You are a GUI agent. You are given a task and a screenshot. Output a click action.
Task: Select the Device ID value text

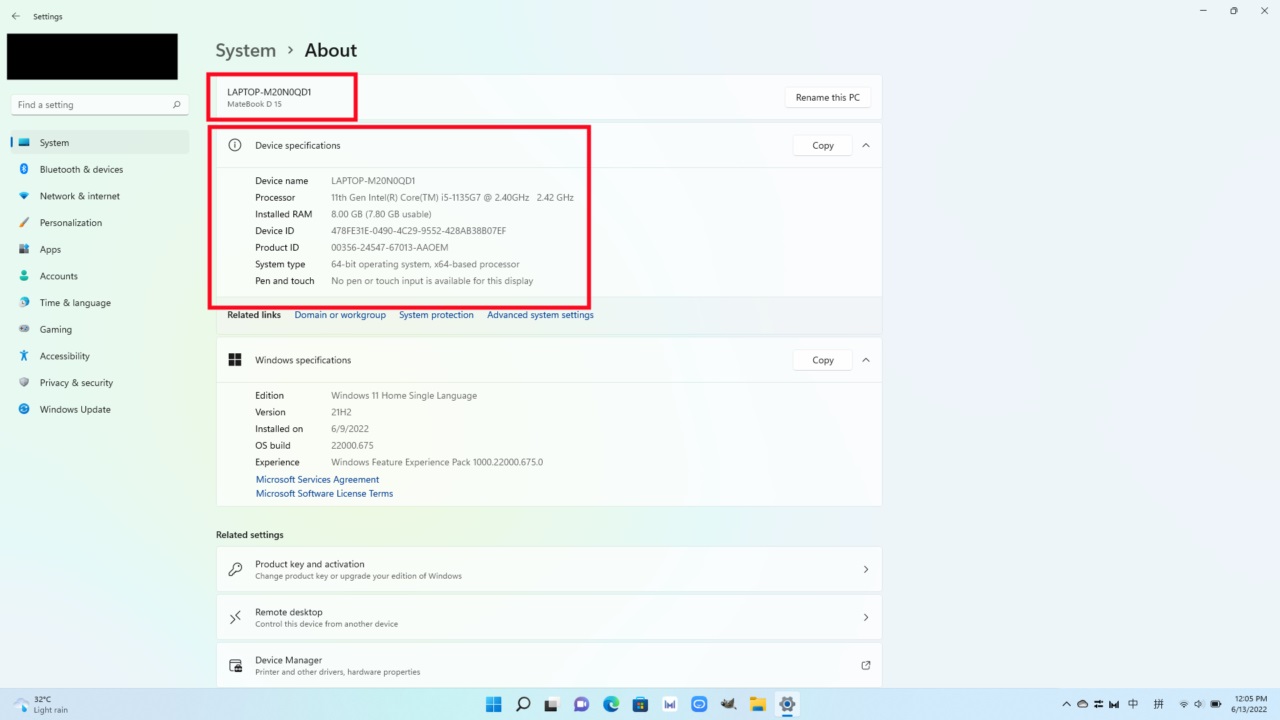point(418,231)
